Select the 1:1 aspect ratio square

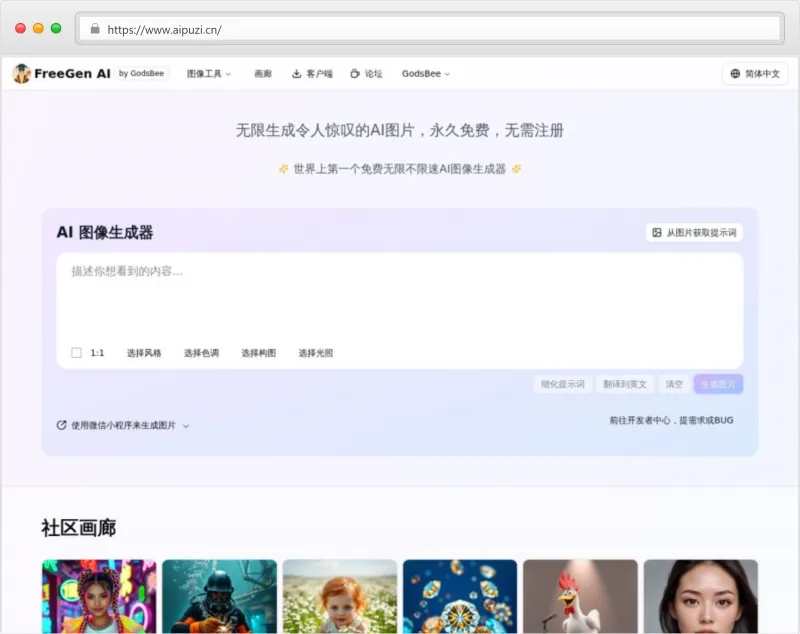(x=76, y=353)
